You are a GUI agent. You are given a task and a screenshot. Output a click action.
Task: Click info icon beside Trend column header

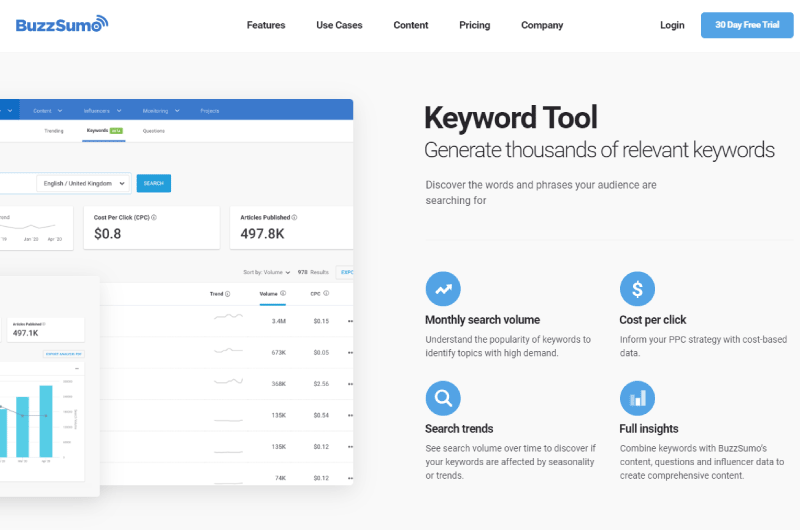[228, 294]
